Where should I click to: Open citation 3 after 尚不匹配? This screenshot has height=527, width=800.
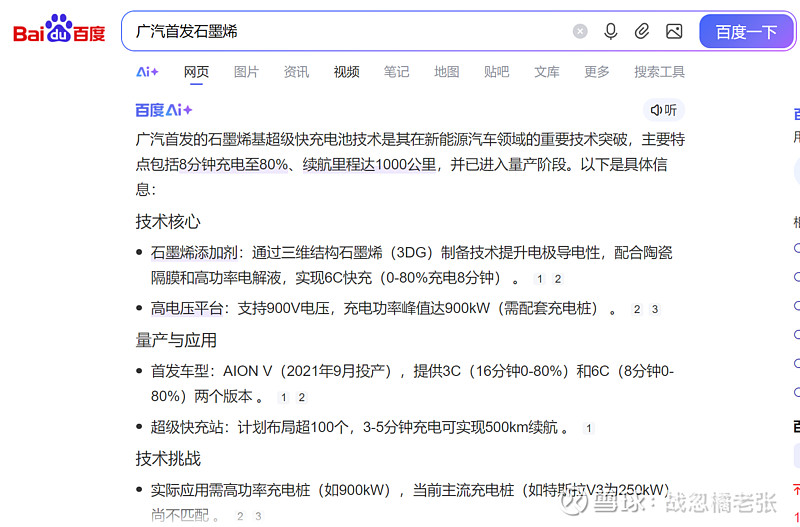point(258,516)
